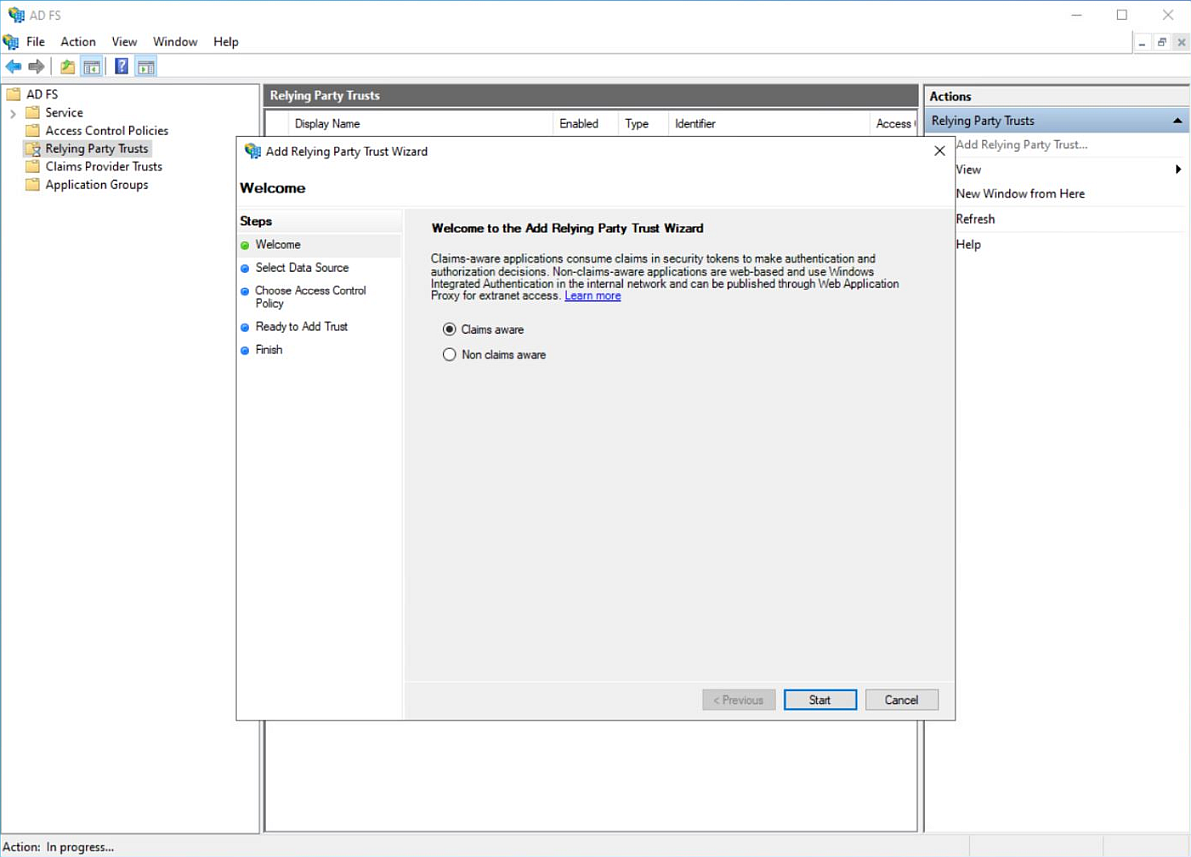
Task: Click the Help question mark toolbar icon
Action: [121, 66]
